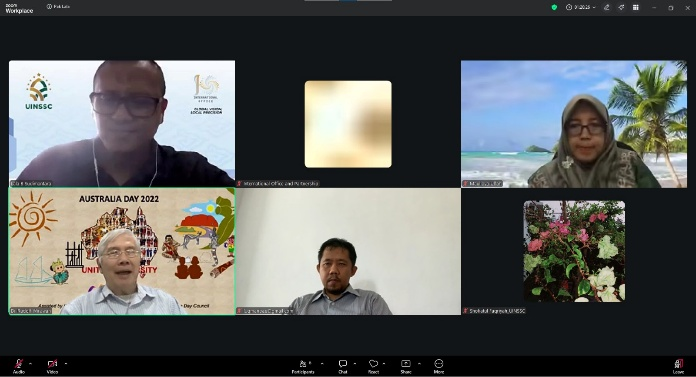
Task: Maximize the Zoom window
Action: tap(671, 8)
